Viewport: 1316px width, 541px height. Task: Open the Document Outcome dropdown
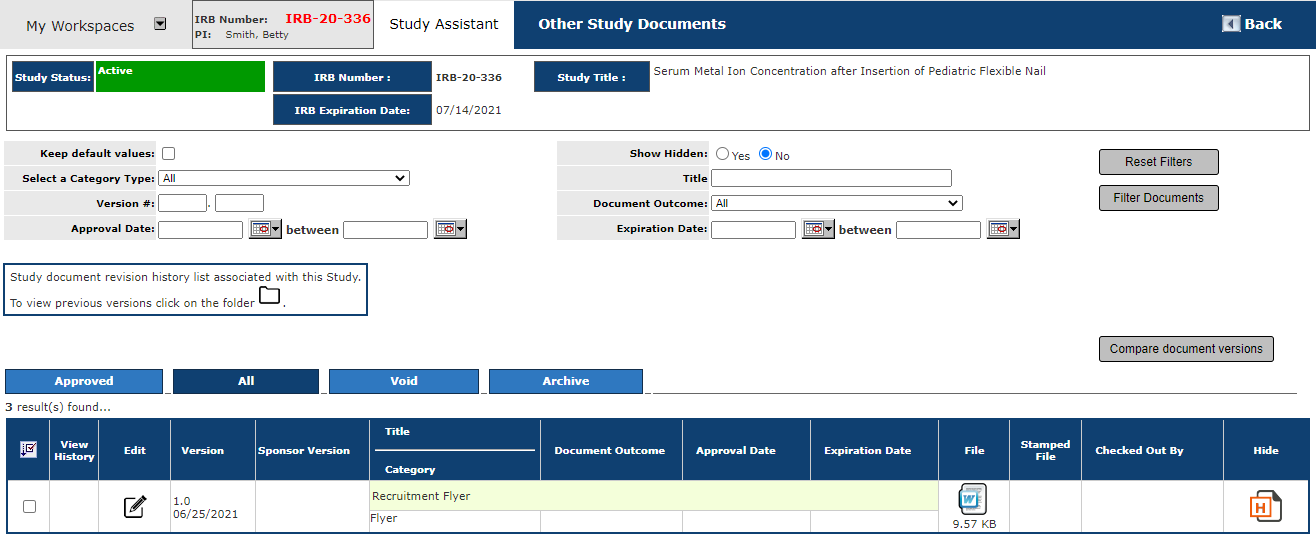(x=837, y=203)
